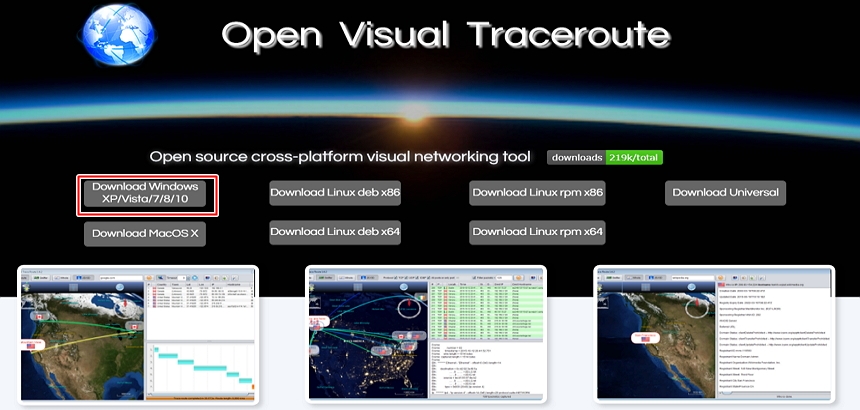This screenshot has height=410, width=860.
Task: Click the downloads 219k/total badge
Action: coord(605,158)
